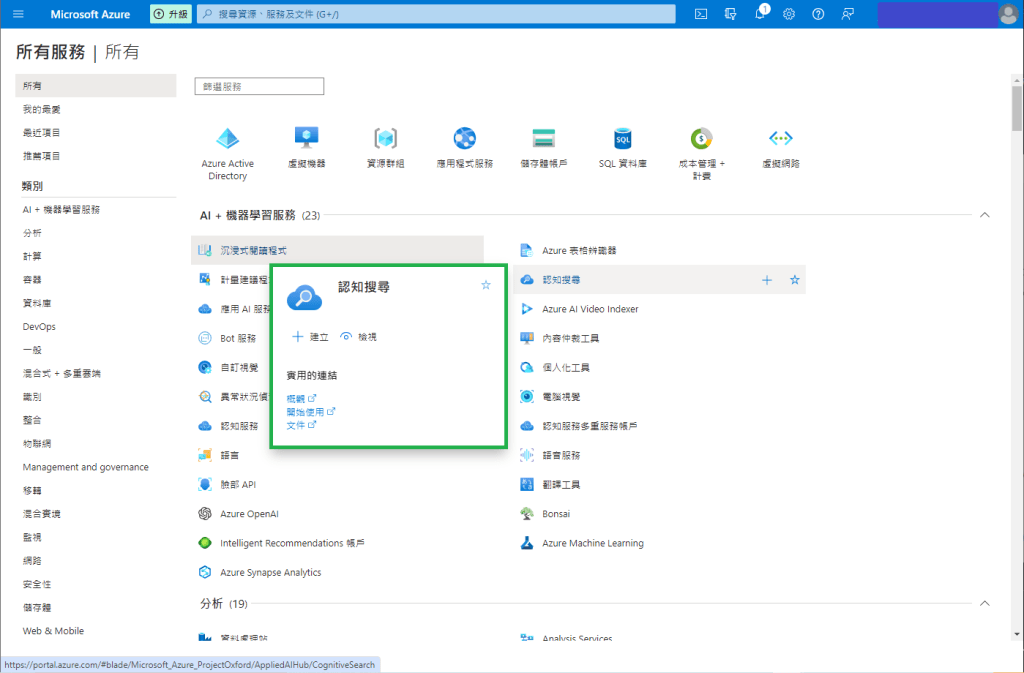Open Cloud Shell from top bar
This screenshot has height=673, width=1024.
click(x=701, y=14)
